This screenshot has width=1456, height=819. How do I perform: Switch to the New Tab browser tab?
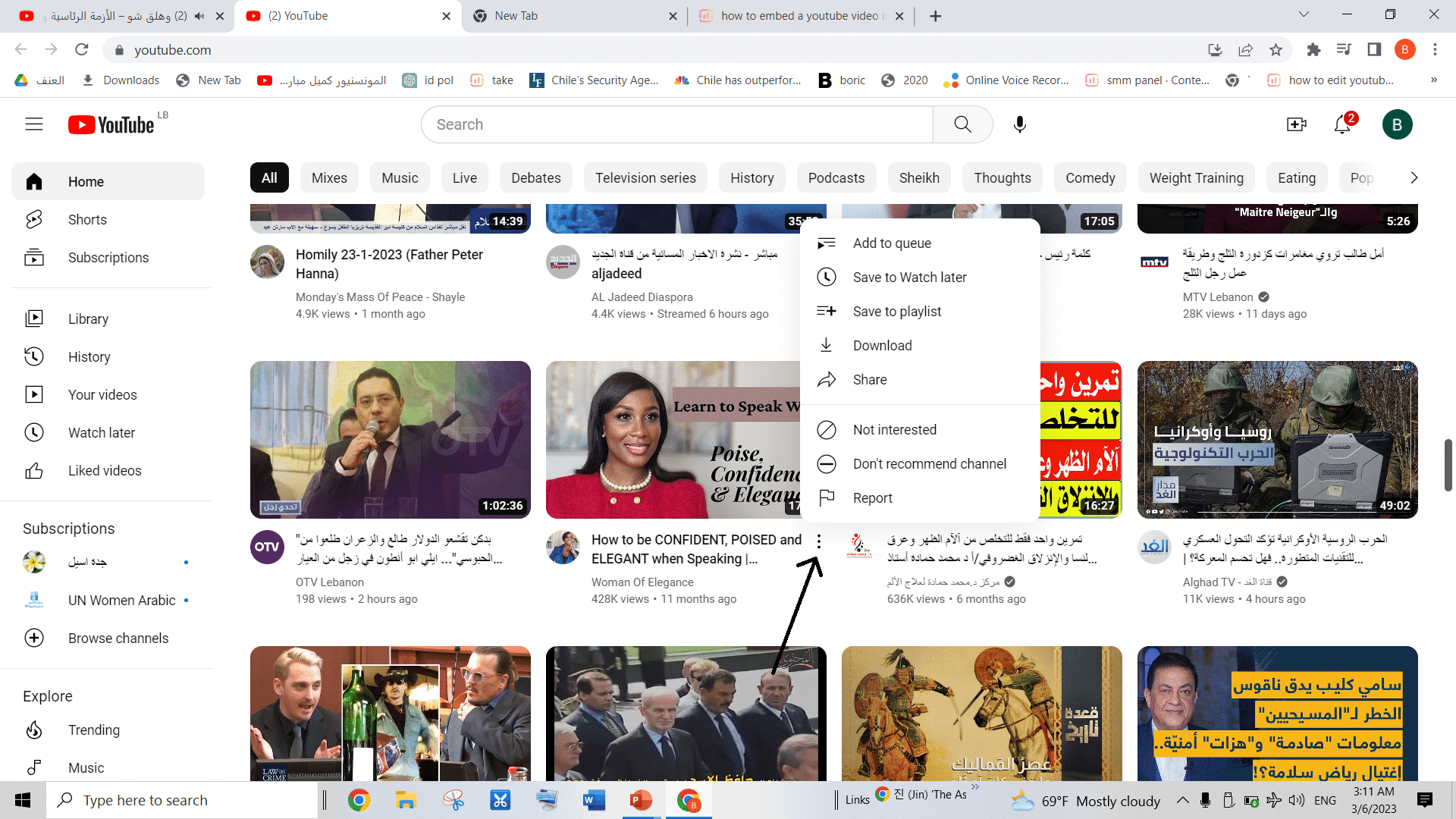click(574, 16)
